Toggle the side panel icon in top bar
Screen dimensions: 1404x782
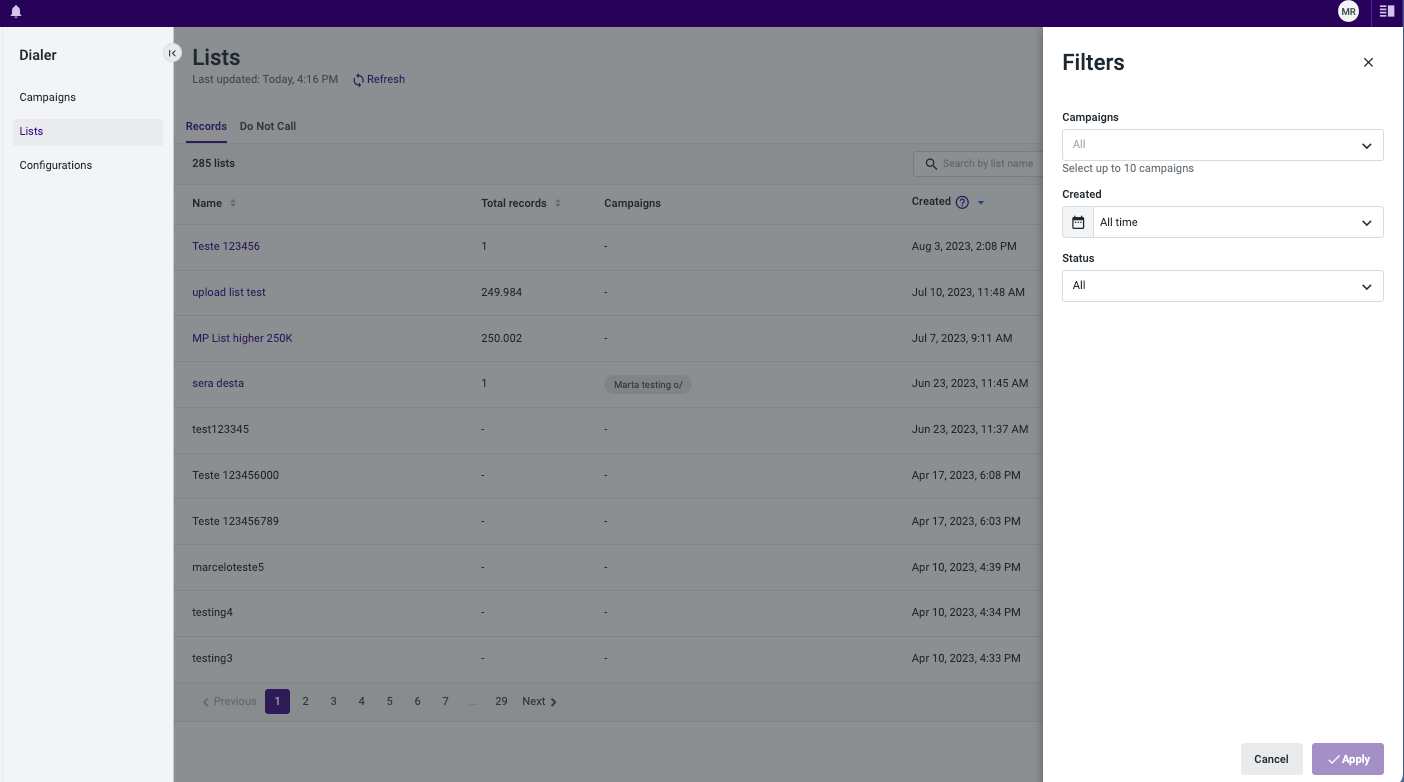pos(1386,12)
